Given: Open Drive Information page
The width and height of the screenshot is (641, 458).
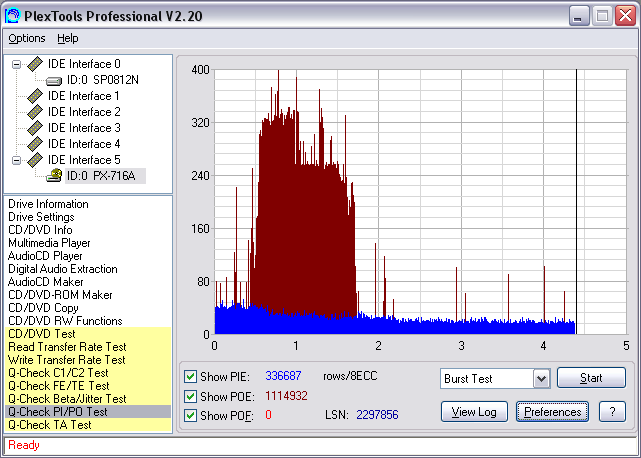Looking at the screenshot, I should click(x=48, y=204).
